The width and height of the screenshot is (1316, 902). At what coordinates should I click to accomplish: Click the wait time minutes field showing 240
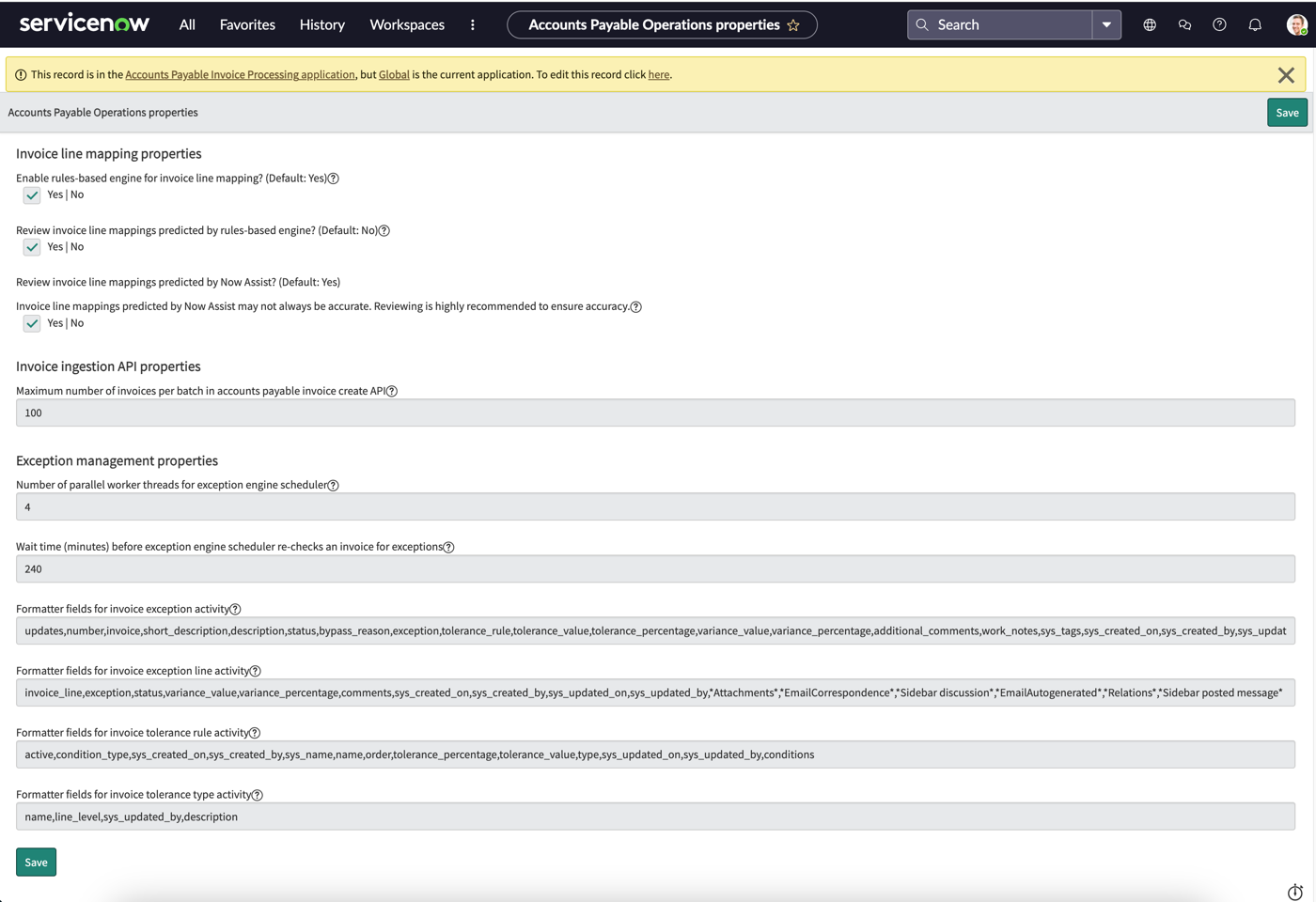(x=655, y=569)
